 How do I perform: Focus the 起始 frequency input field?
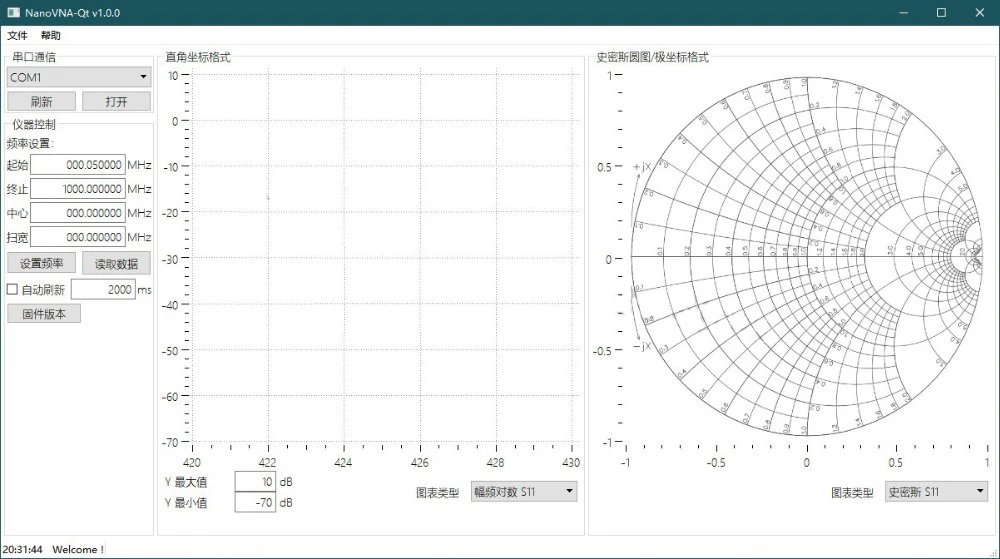pyautogui.click(x=77, y=164)
